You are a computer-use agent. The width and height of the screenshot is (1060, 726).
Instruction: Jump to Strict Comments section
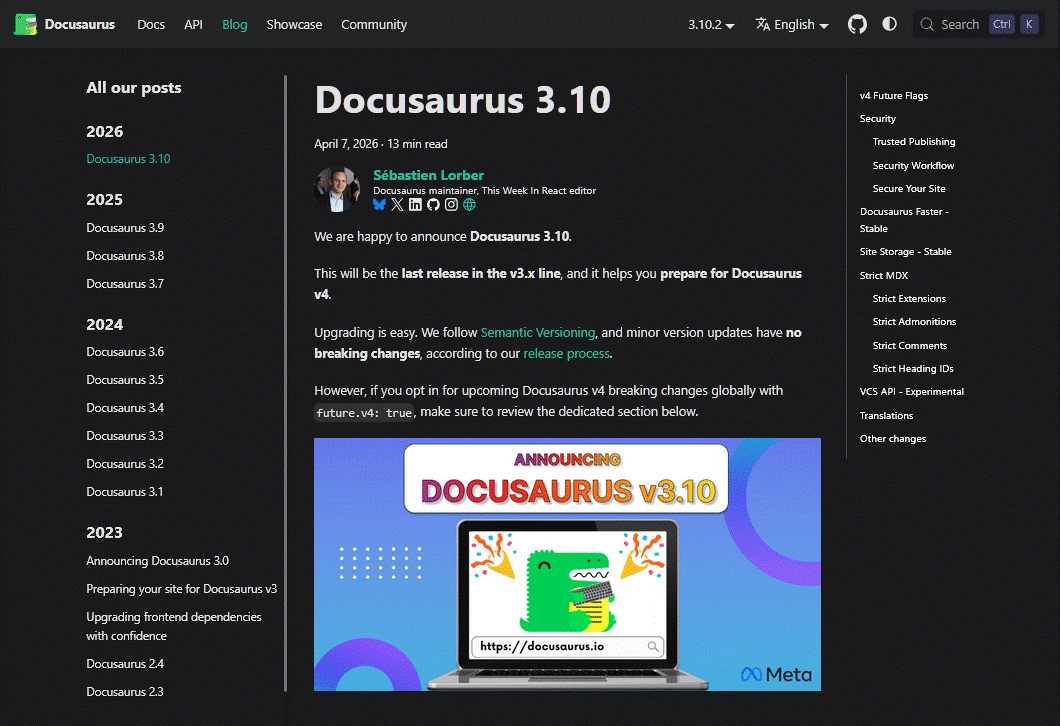pos(910,345)
